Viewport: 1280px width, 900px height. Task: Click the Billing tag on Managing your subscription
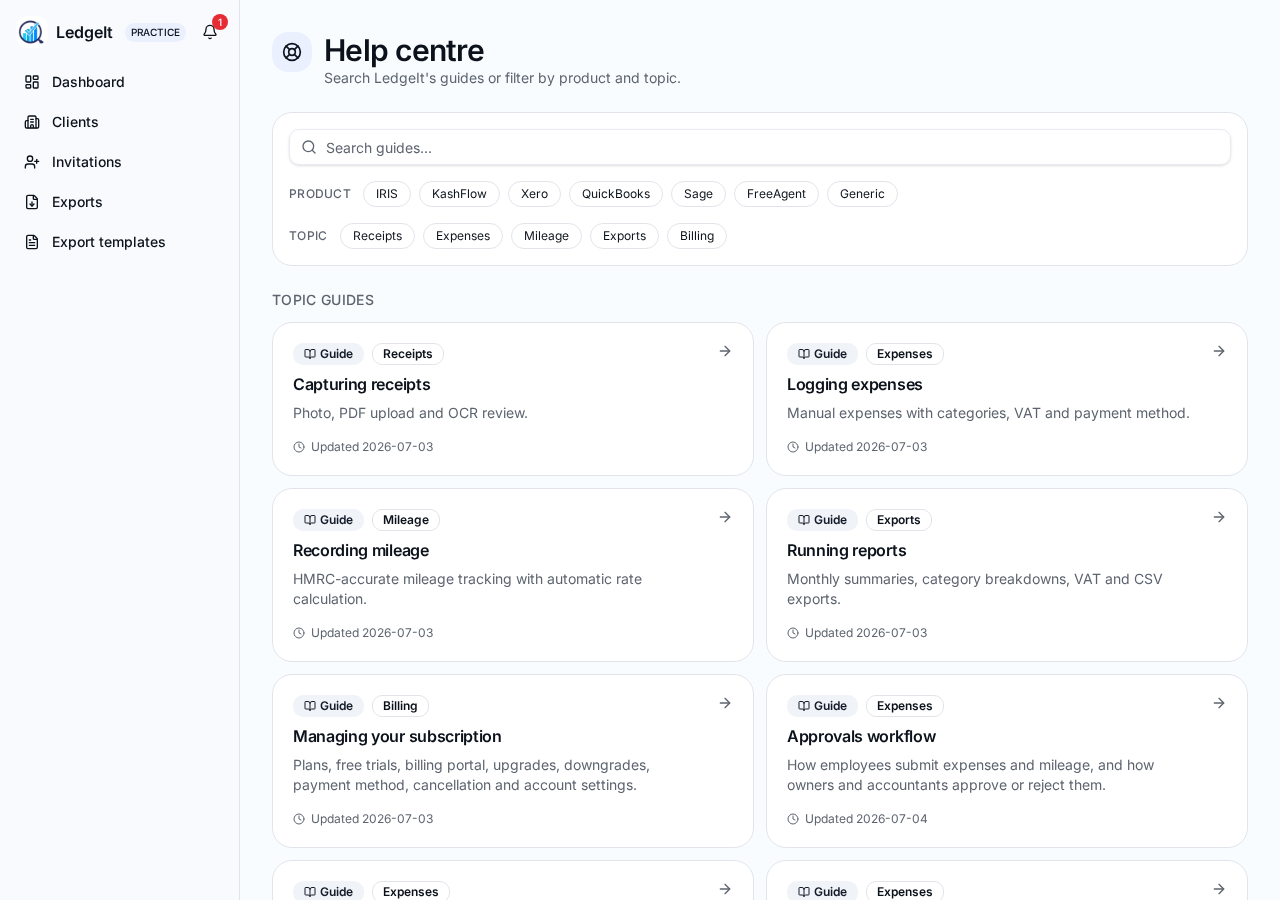coord(400,706)
